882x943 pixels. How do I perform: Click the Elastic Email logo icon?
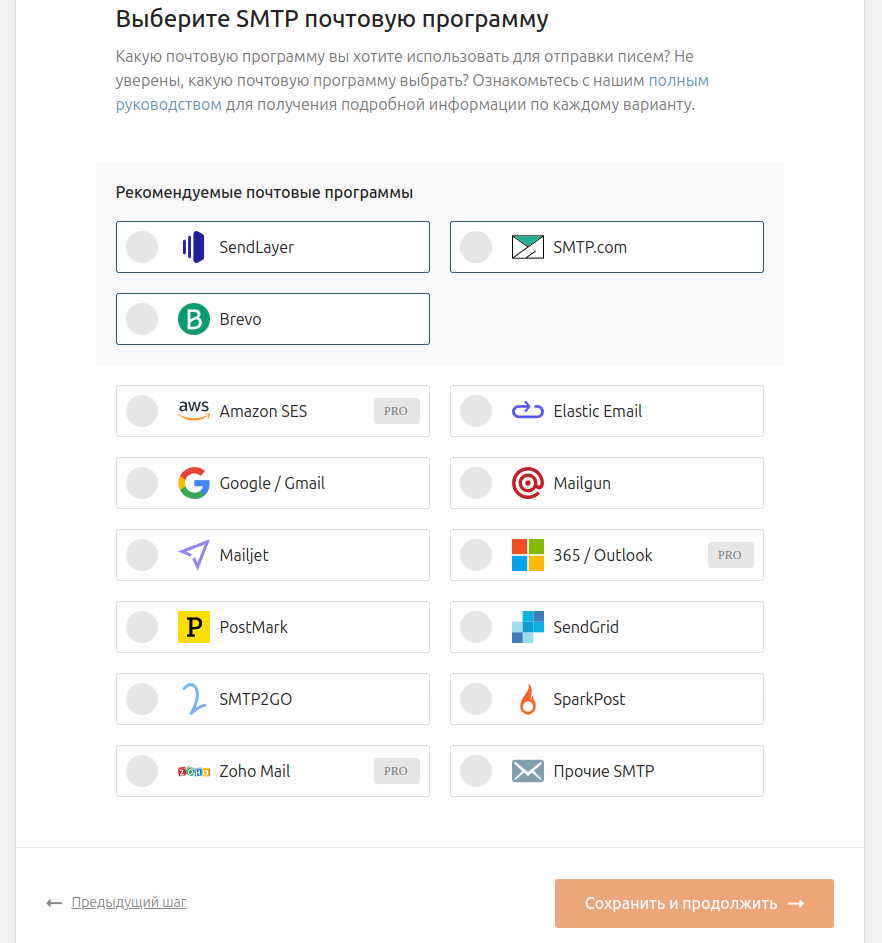[x=527, y=411]
